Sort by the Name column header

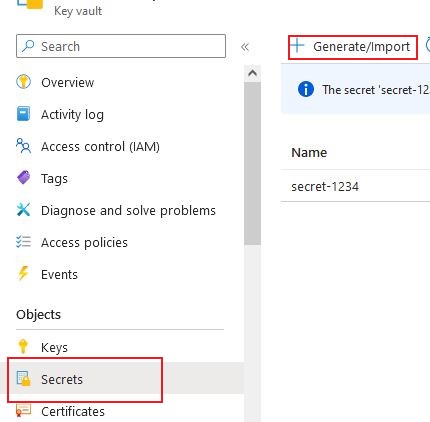point(309,153)
